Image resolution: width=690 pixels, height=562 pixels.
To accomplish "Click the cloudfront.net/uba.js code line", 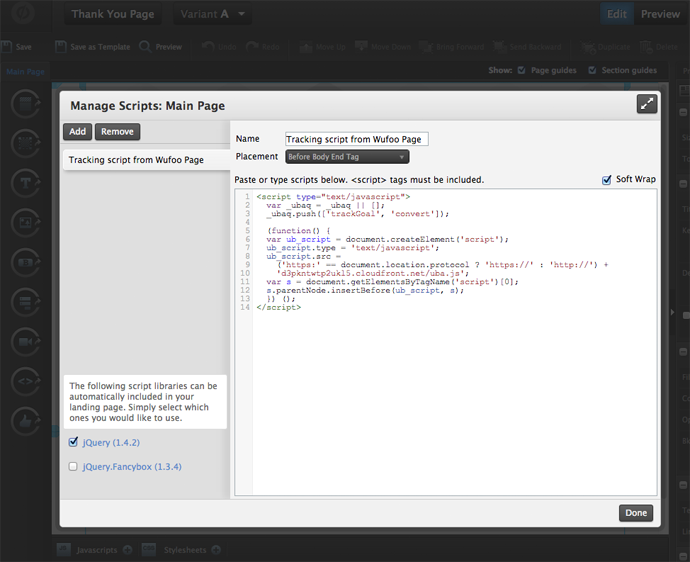I will tap(373, 273).
